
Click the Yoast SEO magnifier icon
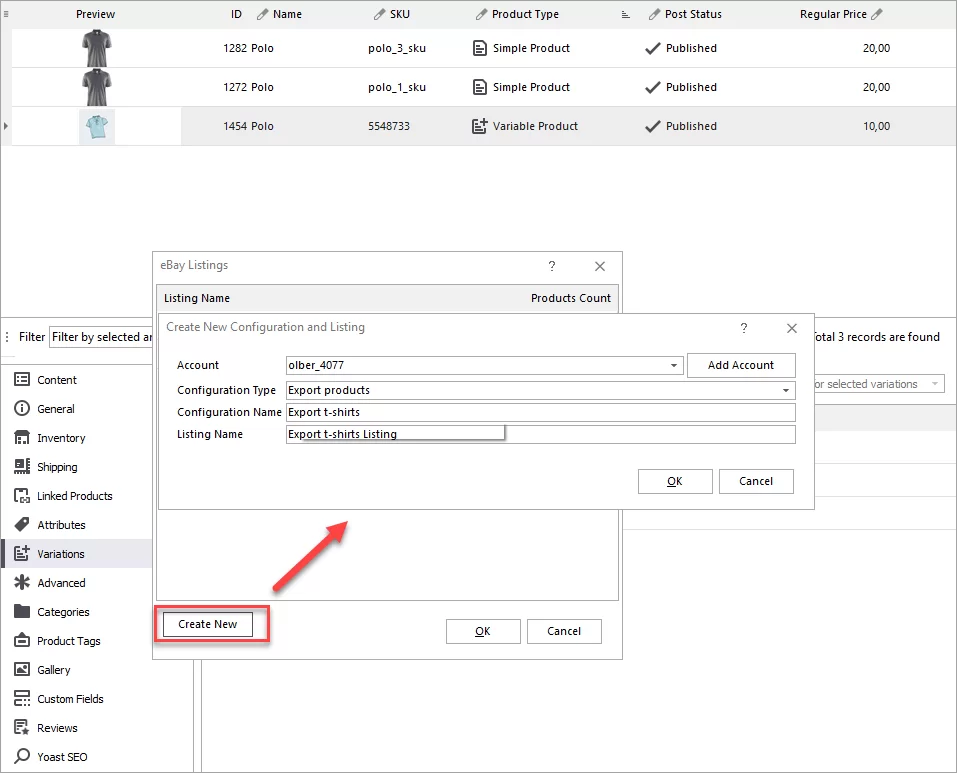[21, 757]
